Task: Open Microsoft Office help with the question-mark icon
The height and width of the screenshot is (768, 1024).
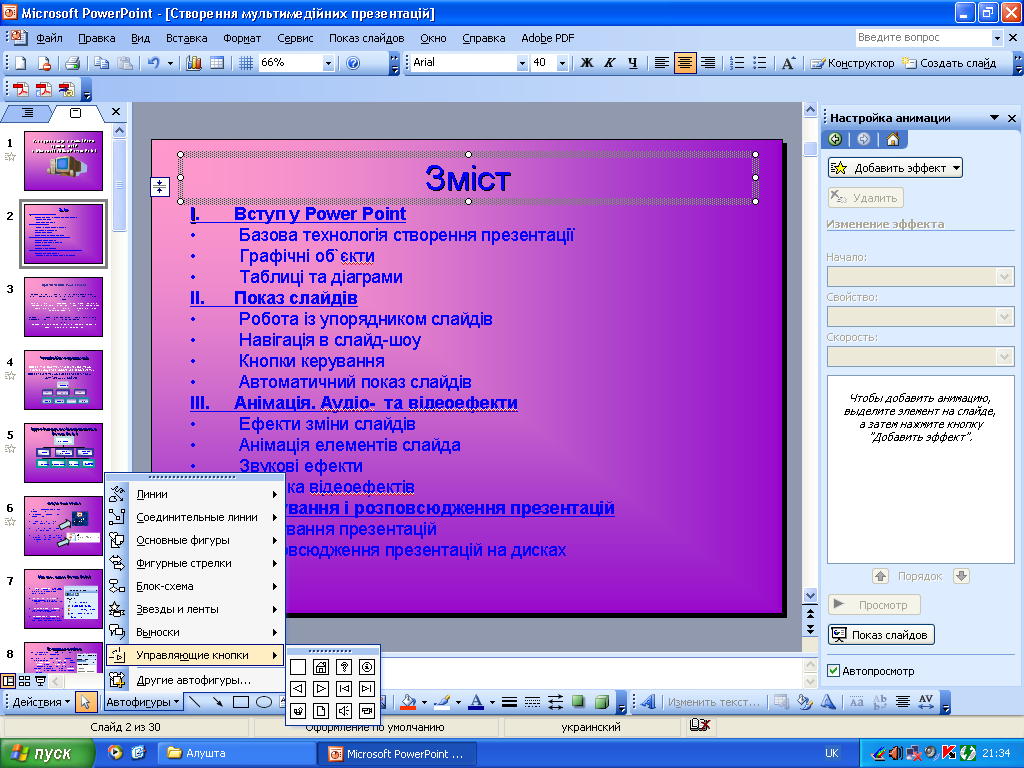Action: 353,63
